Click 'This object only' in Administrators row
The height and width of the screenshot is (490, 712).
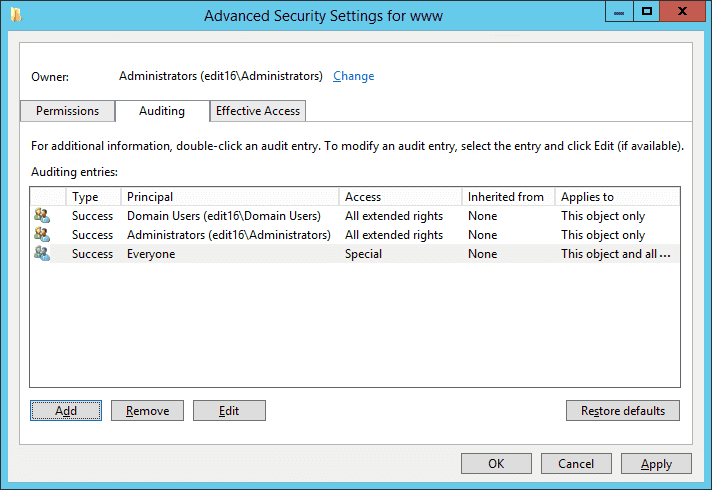[x=603, y=235]
